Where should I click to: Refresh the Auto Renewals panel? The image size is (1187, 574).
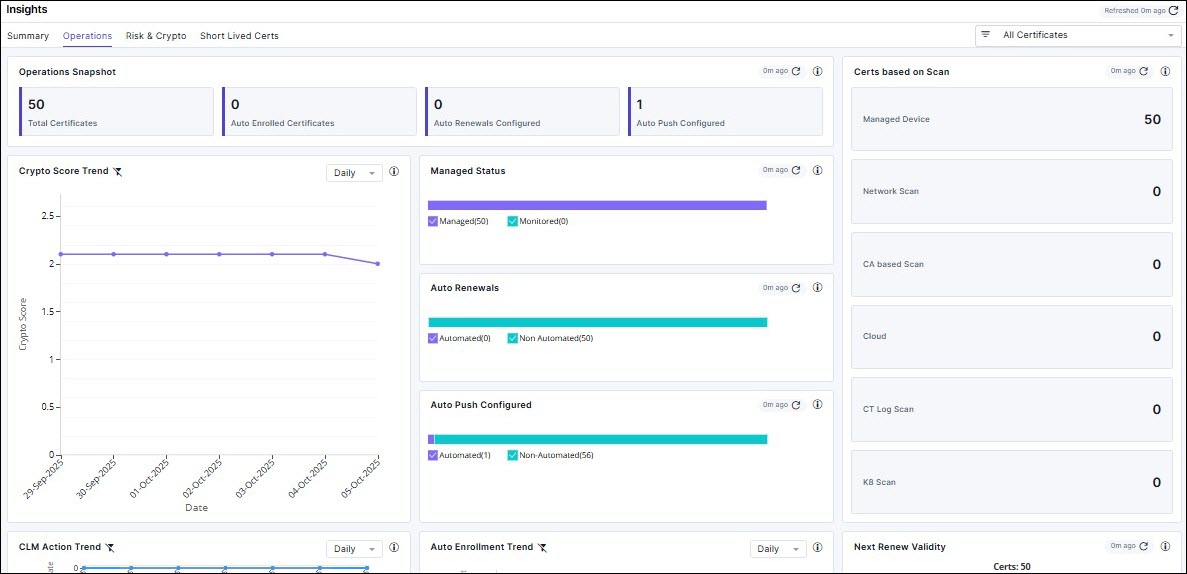point(796,288)
